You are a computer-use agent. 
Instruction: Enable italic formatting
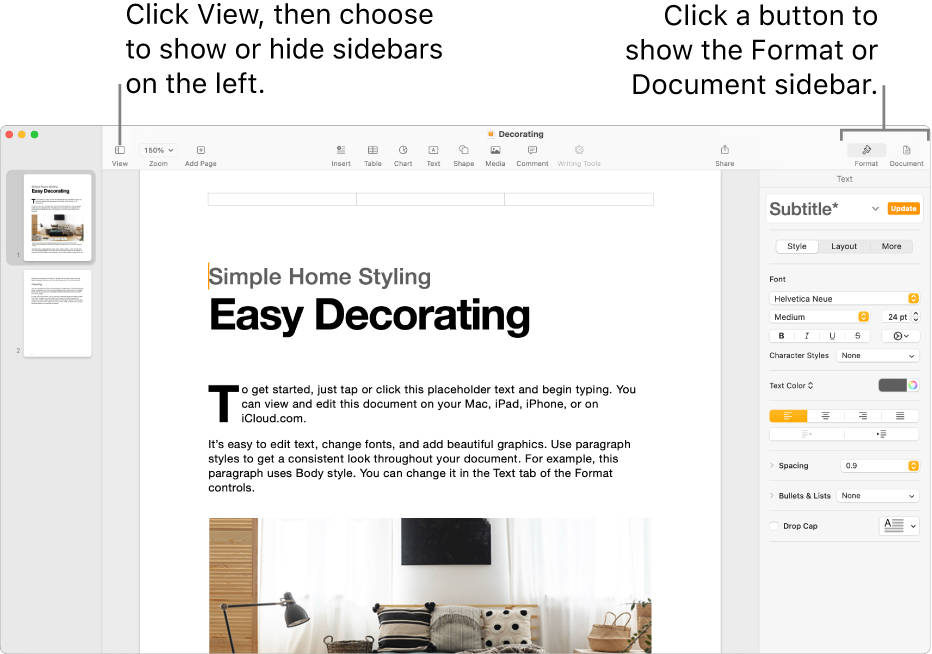807,335
